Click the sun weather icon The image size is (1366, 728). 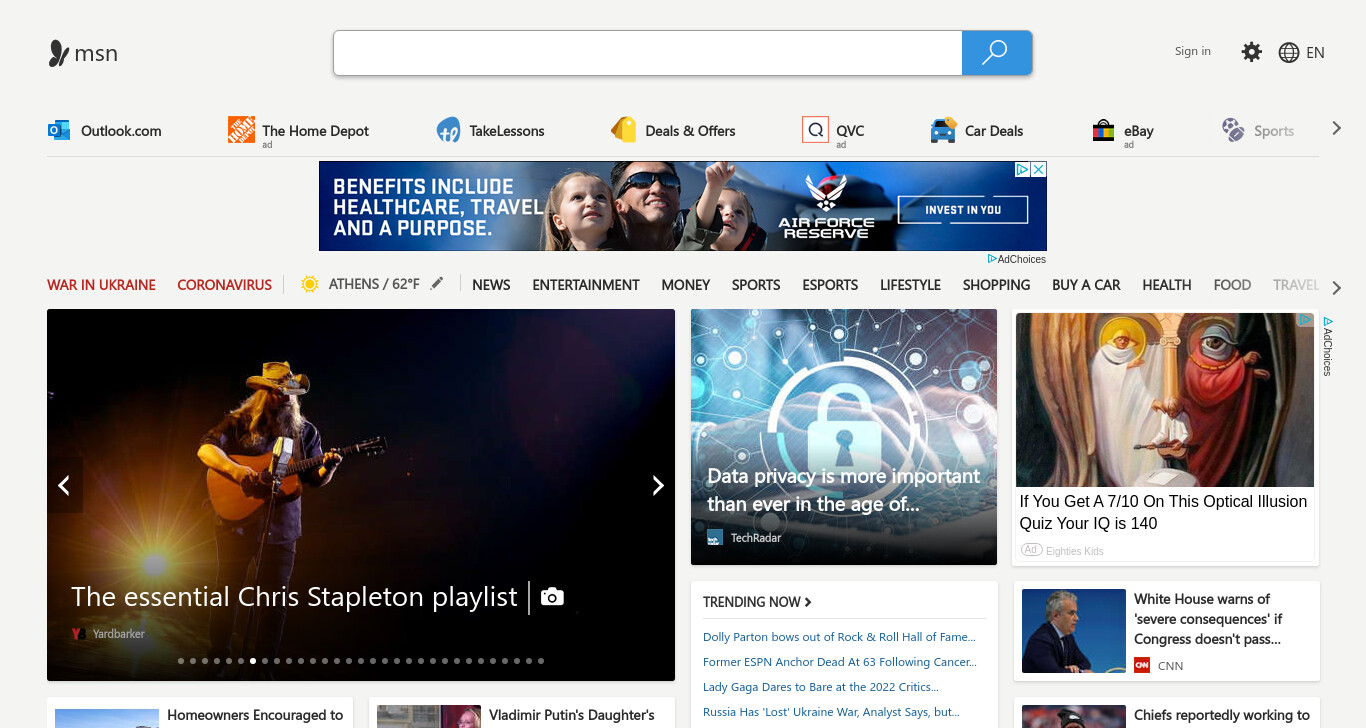(310, 284)
